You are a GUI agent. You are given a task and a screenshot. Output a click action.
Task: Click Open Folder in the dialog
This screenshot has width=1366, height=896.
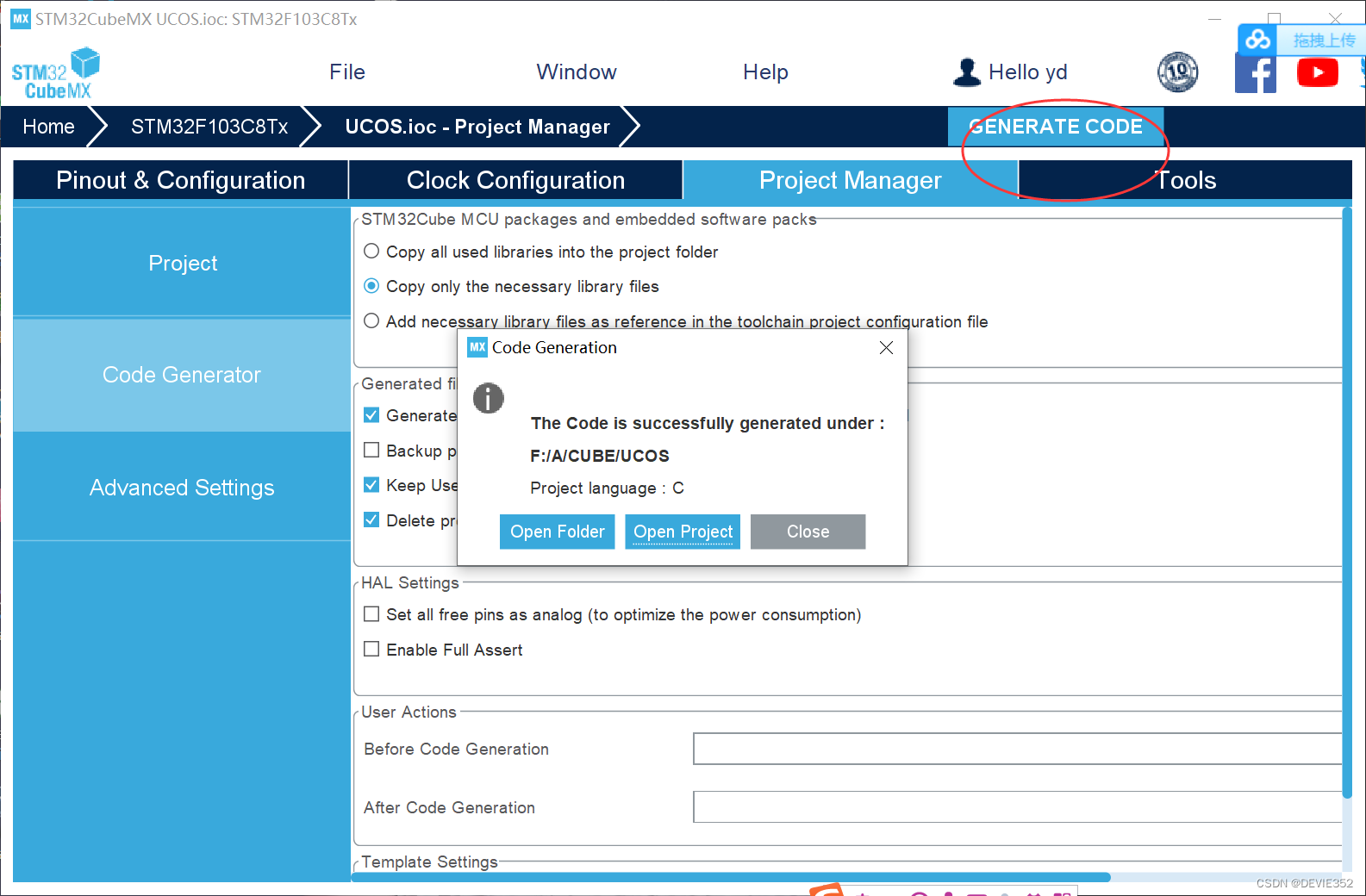(x=558, y=532)
